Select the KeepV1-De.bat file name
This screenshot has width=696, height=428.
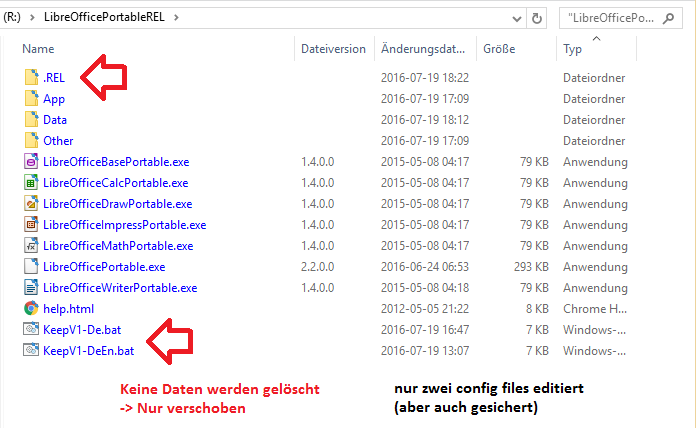[82, 330]
